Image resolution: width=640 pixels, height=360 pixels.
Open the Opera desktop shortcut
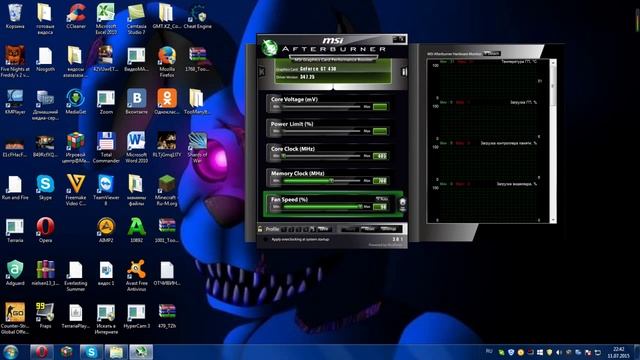(45, 231)
